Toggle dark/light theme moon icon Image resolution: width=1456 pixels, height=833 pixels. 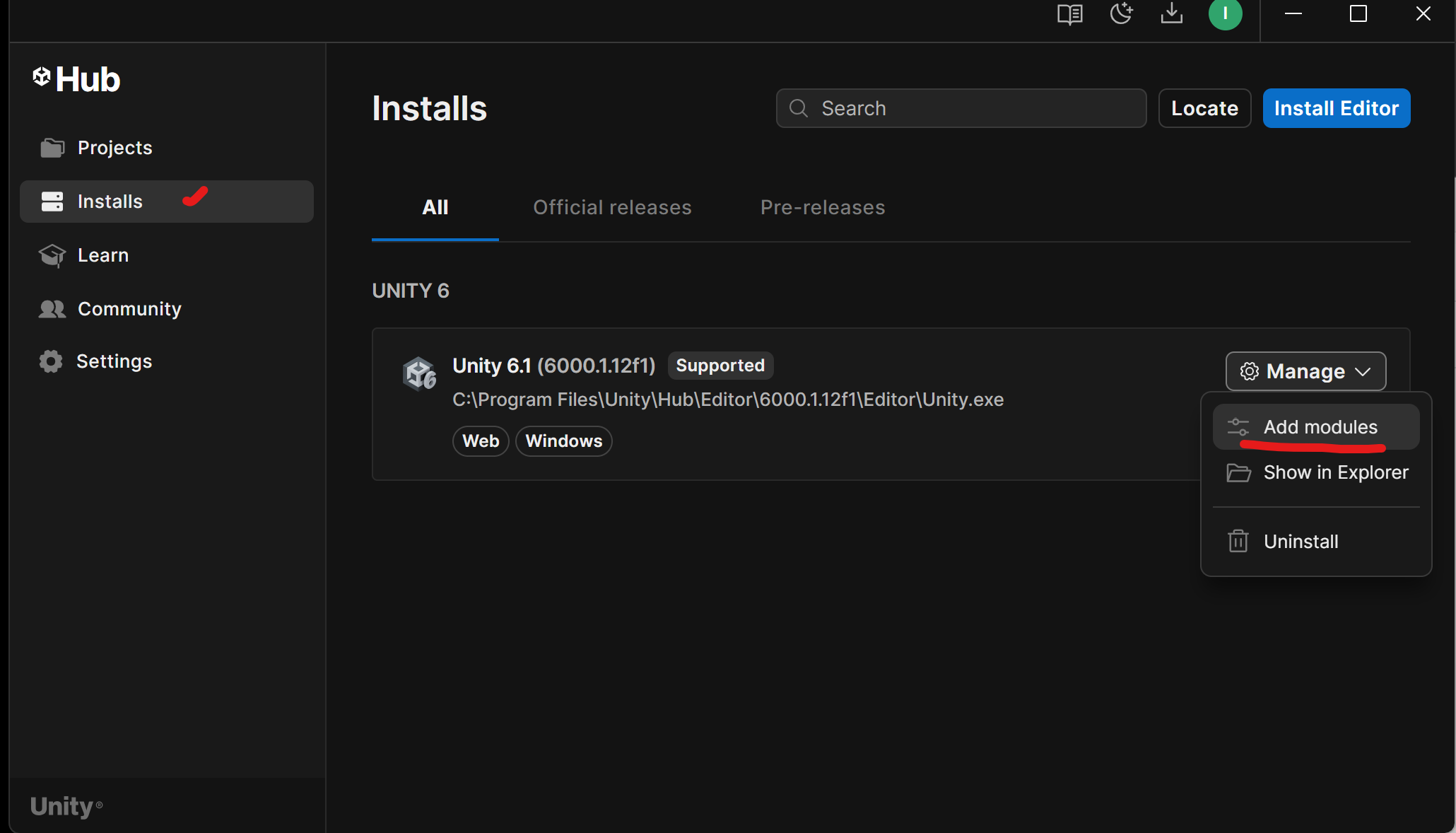1121,14
